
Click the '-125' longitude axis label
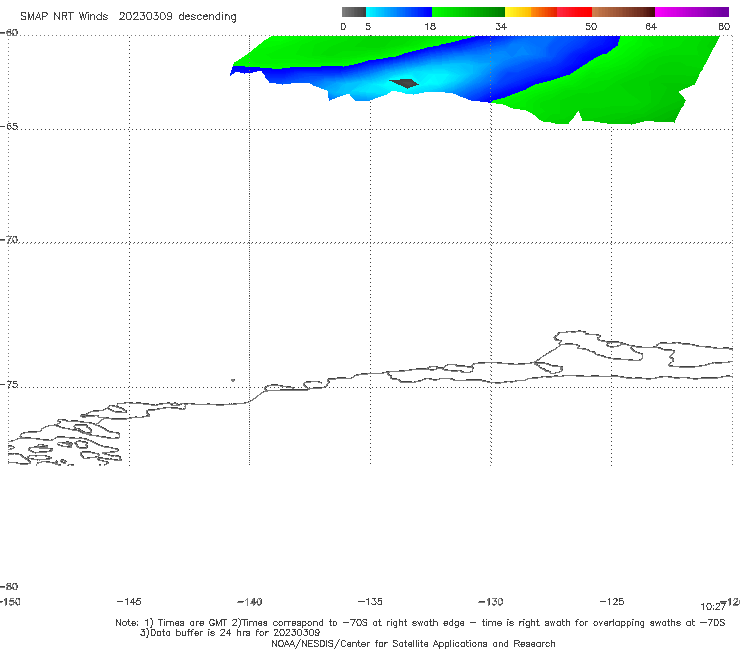pyautogui.click(x=612, y=601)
